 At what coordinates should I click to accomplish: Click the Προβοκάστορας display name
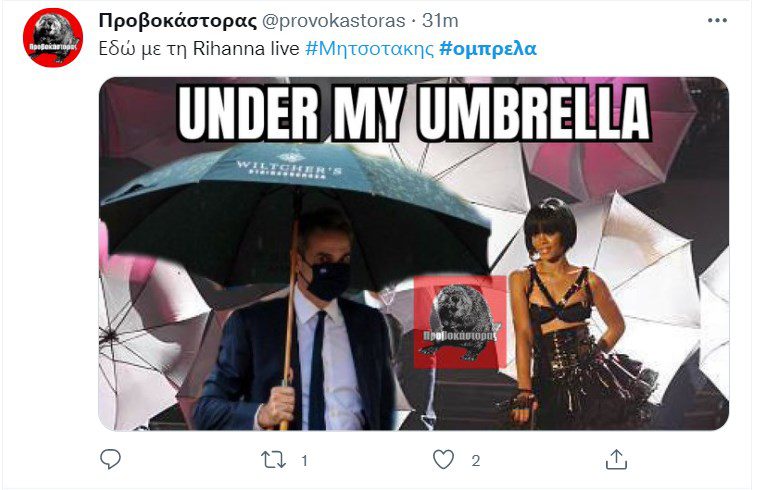177,21
